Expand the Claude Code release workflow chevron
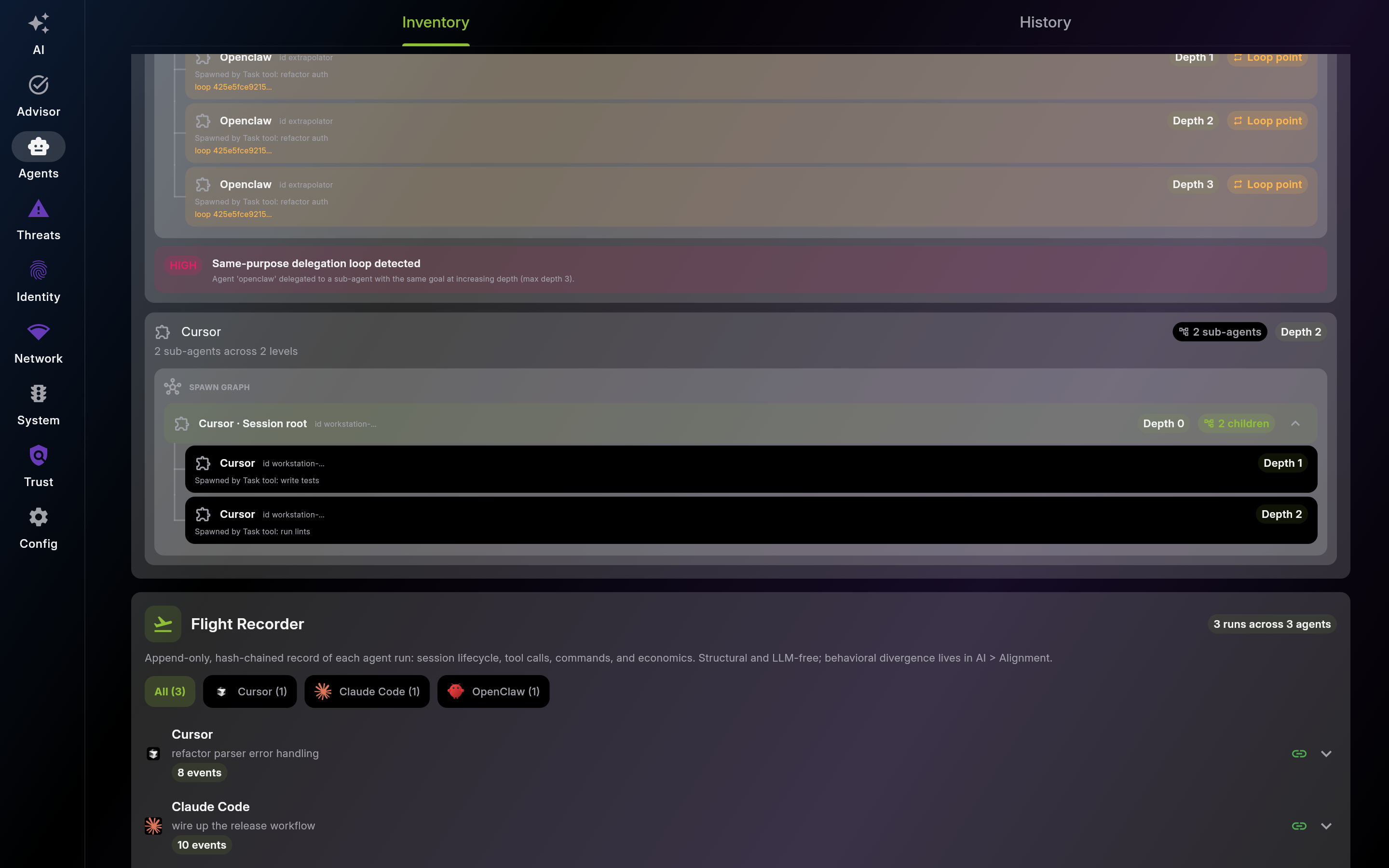This screenshot has width=1389, height=868. pyautogui.click(x=1326, y=826)
